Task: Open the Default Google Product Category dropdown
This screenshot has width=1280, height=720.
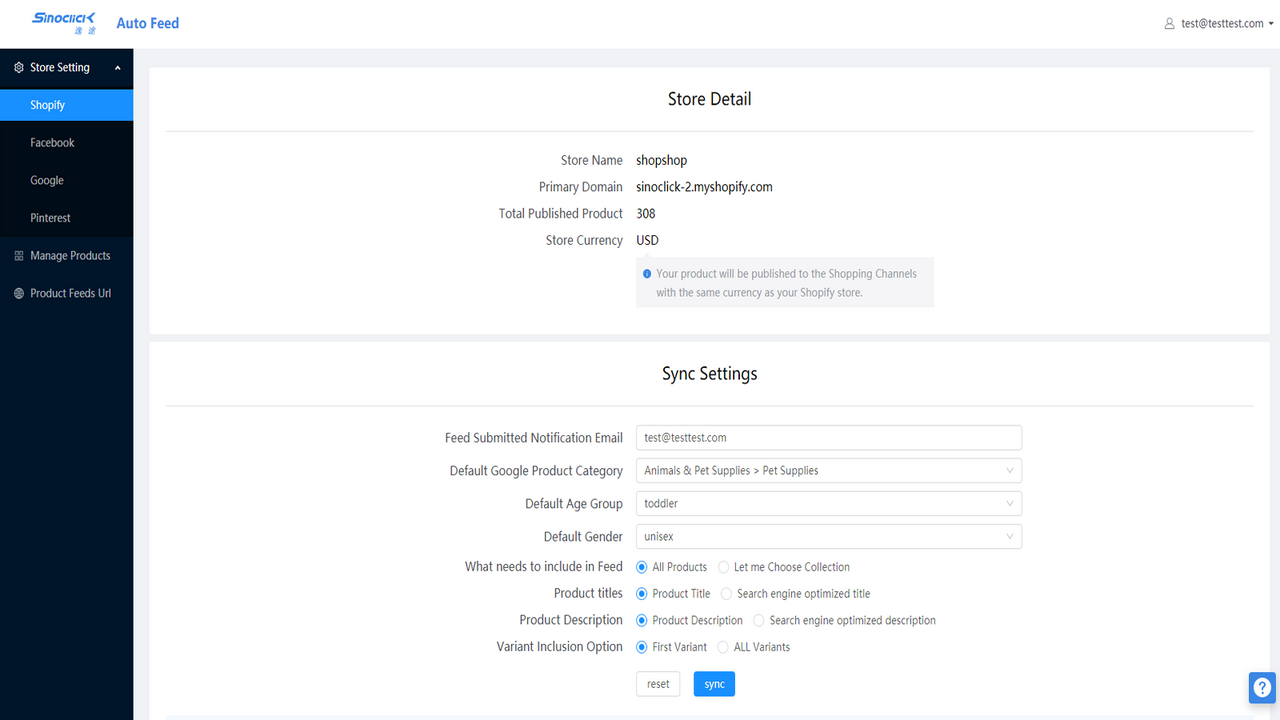Action: click(x=828, y=471)
